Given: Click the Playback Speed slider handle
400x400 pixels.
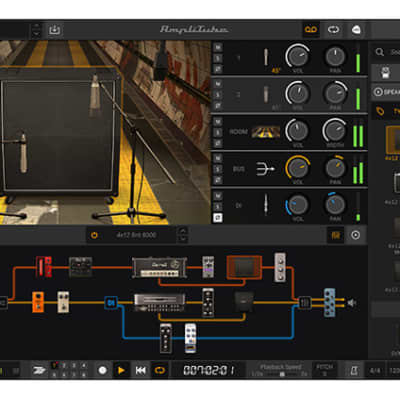Looking at the screenshot, I should coord(282,374).
